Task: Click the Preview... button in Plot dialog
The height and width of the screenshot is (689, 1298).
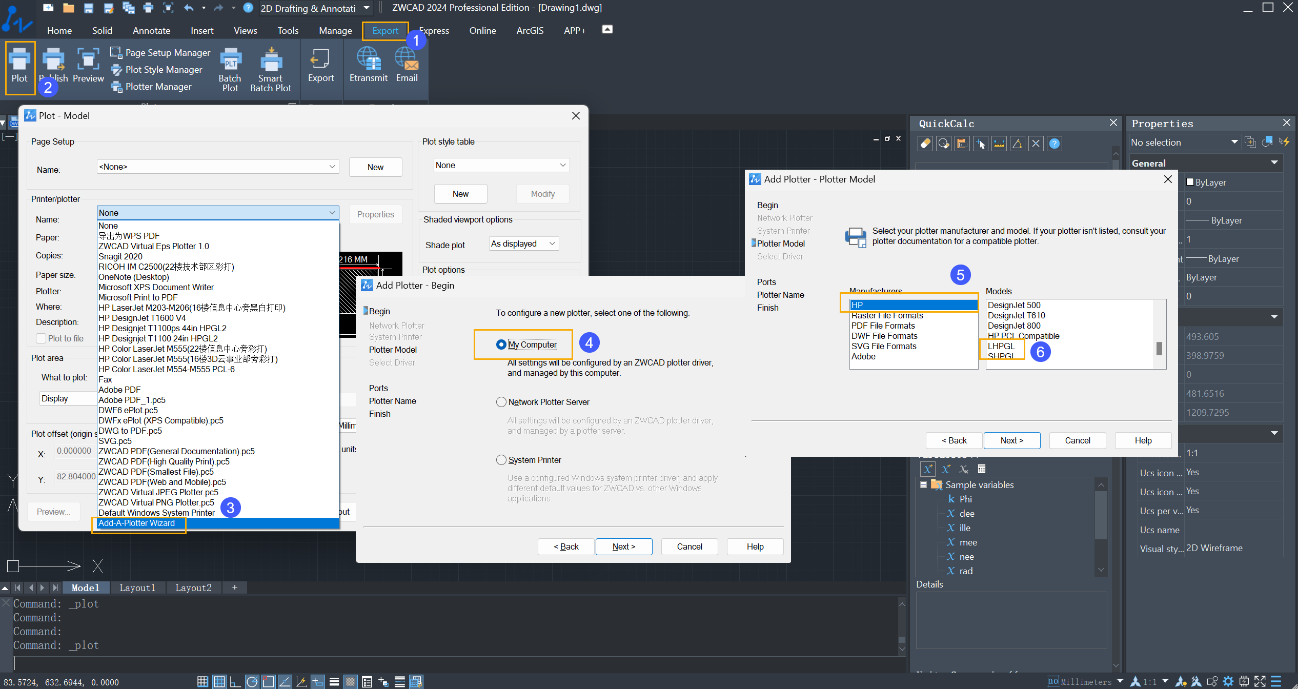Action: [53, 512]
